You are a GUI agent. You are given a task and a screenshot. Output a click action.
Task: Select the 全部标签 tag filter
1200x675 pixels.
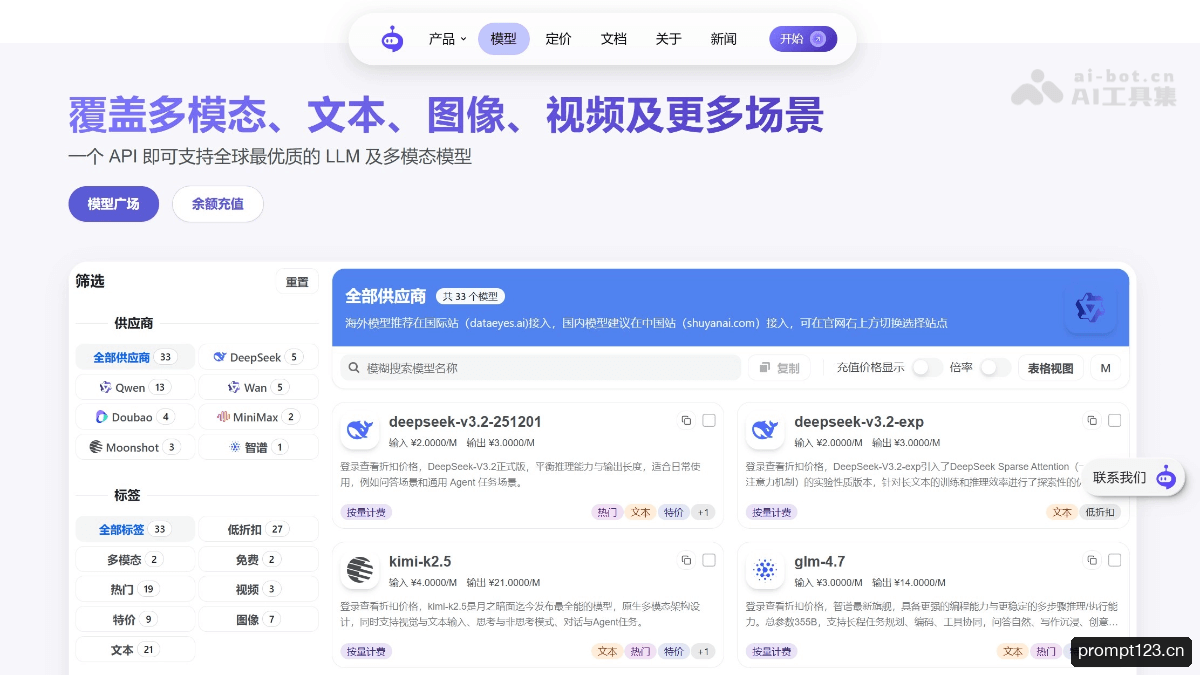[x=135, y=529]
